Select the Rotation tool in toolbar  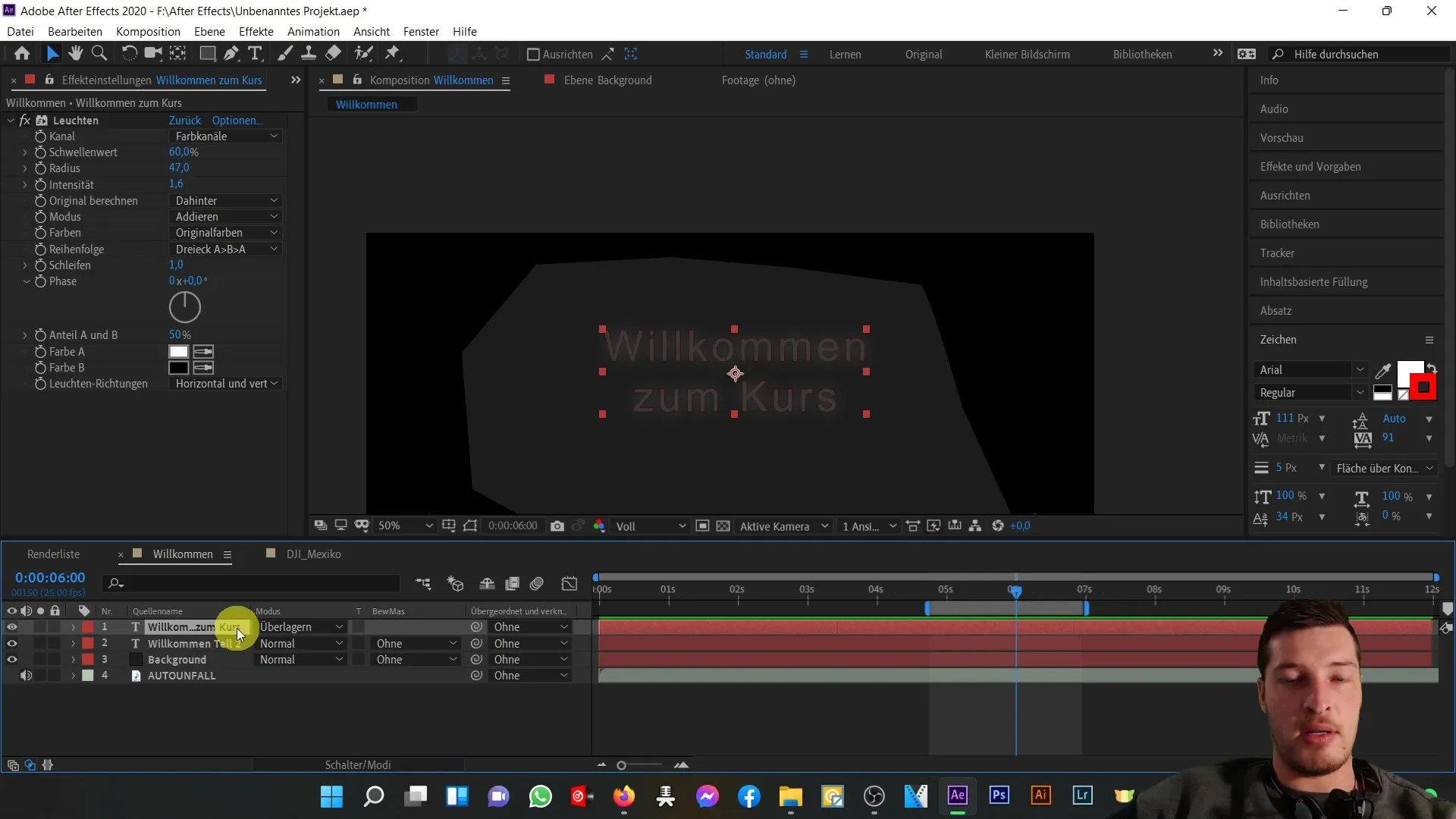click(127, 54)
